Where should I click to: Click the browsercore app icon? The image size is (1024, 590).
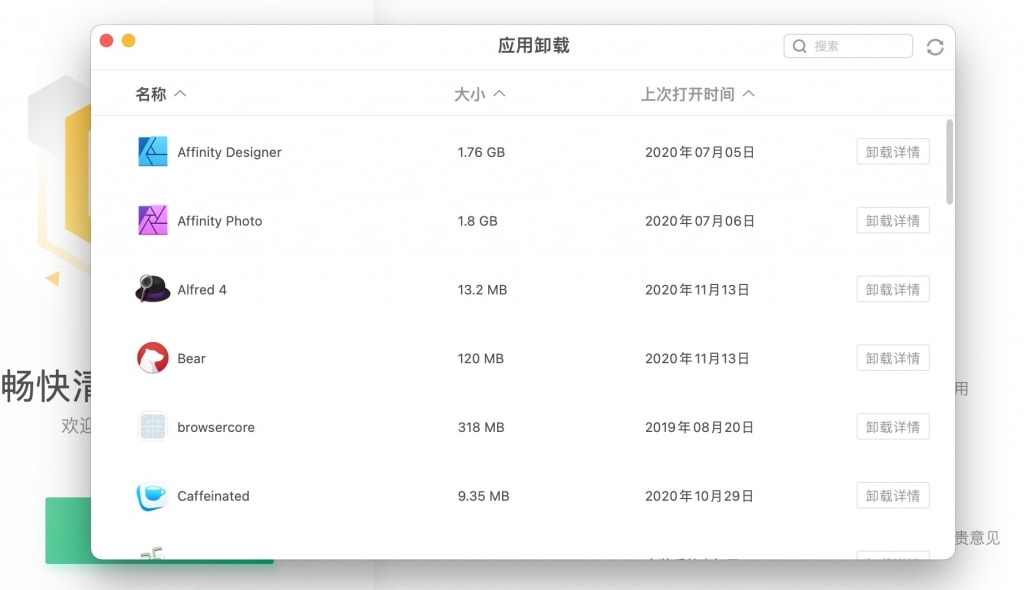[x=152, y=427]
